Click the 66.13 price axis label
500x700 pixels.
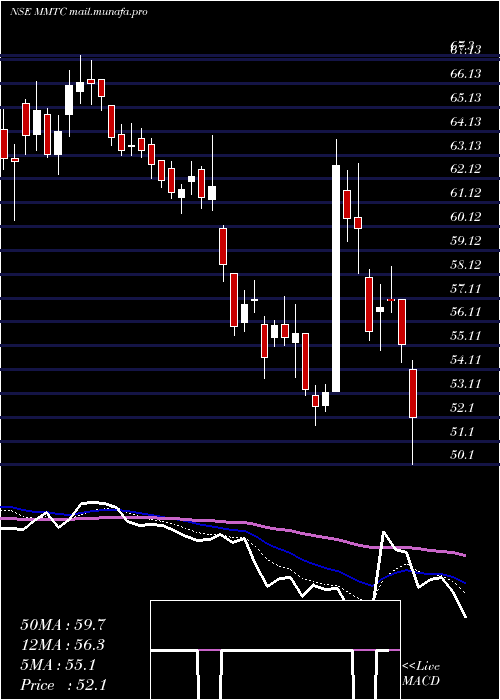click(x=466, y=73)
